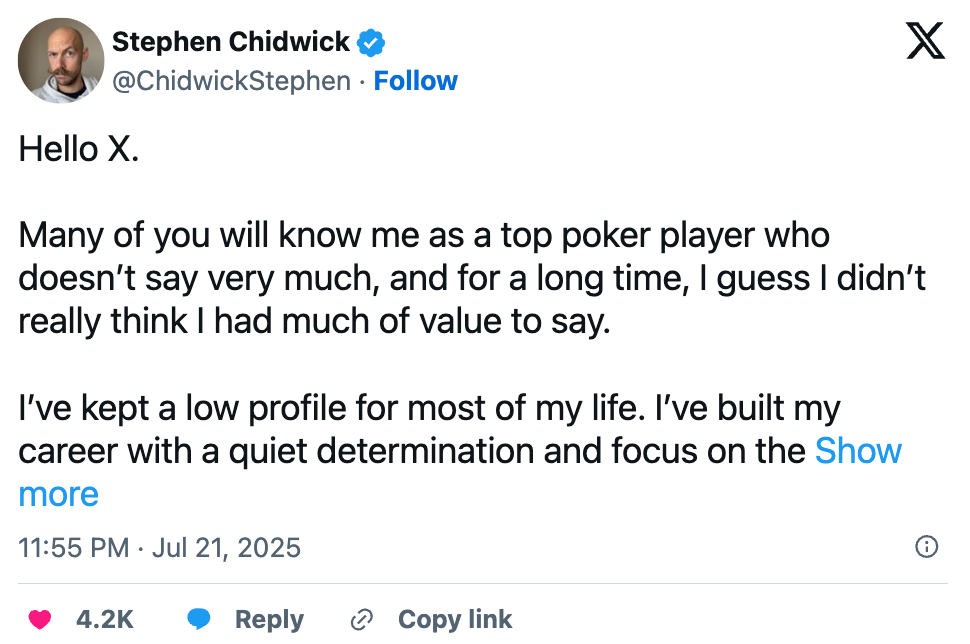Screen dimensions: 970x644
Task: Open the tweet info circle icon
Action: (x=926, y=547)
